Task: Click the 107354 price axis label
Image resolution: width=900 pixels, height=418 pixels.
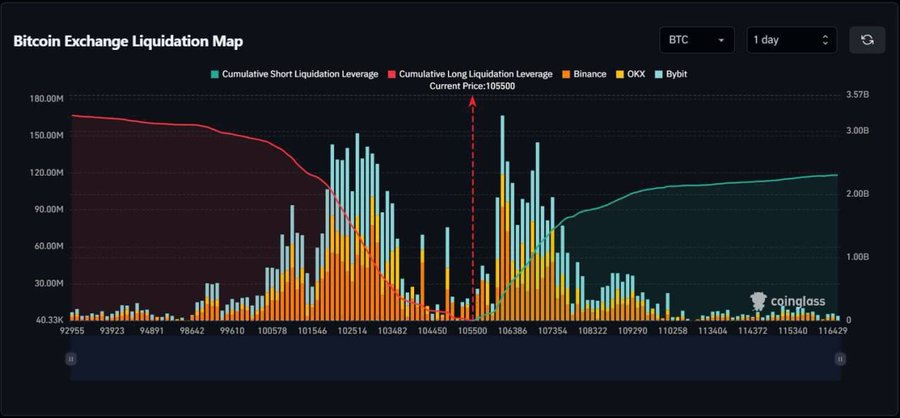Action: pos(554,331)
